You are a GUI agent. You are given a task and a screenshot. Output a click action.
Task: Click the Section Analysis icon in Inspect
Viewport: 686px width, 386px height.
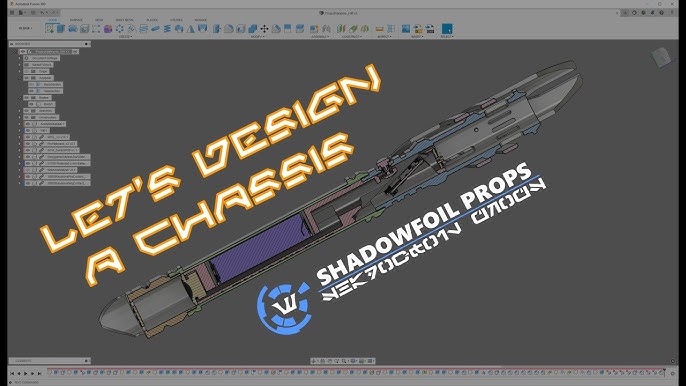pyautogui.click(x=391, y=29)
